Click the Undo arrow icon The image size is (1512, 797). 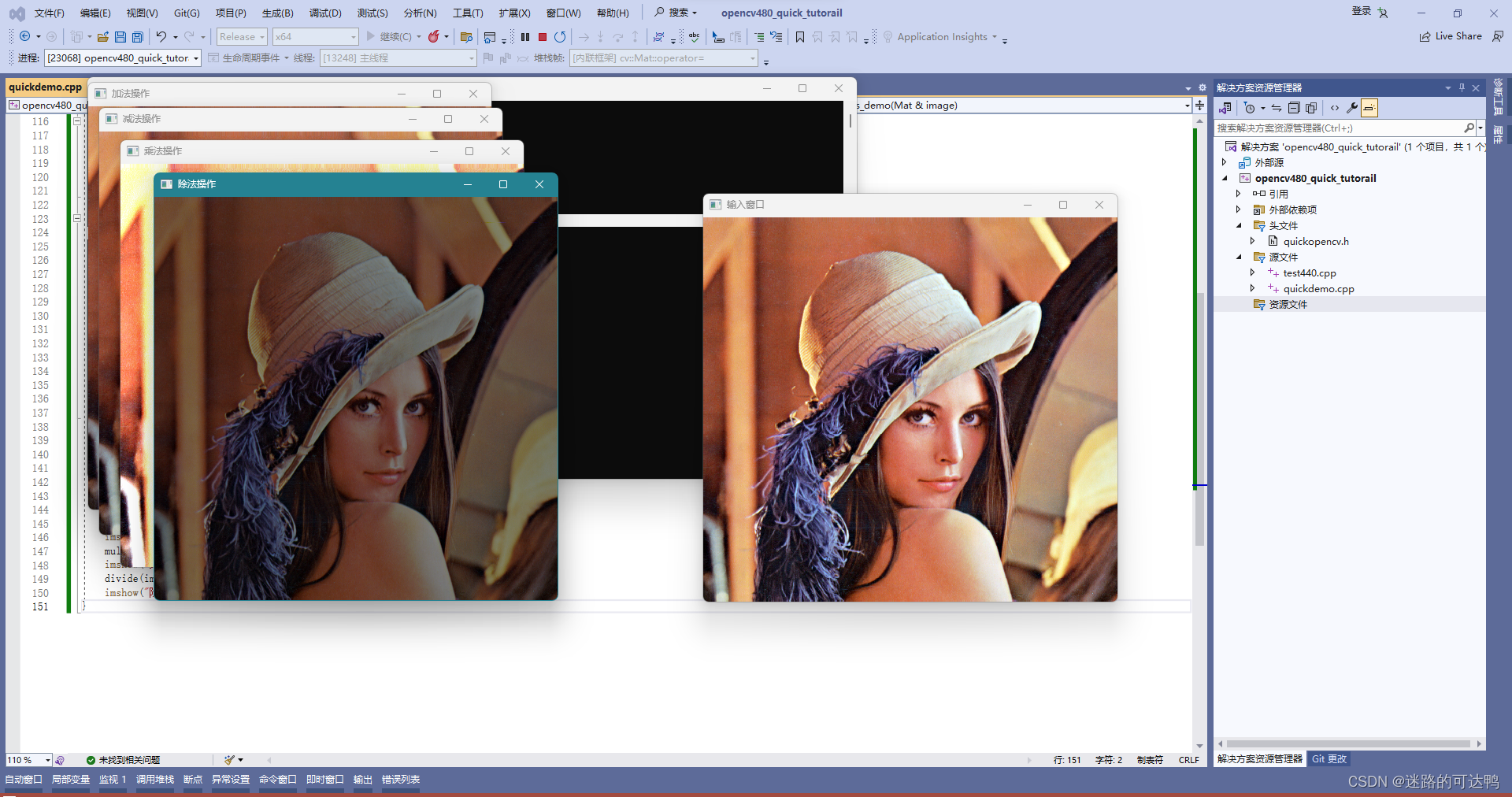tap(161, 36)
